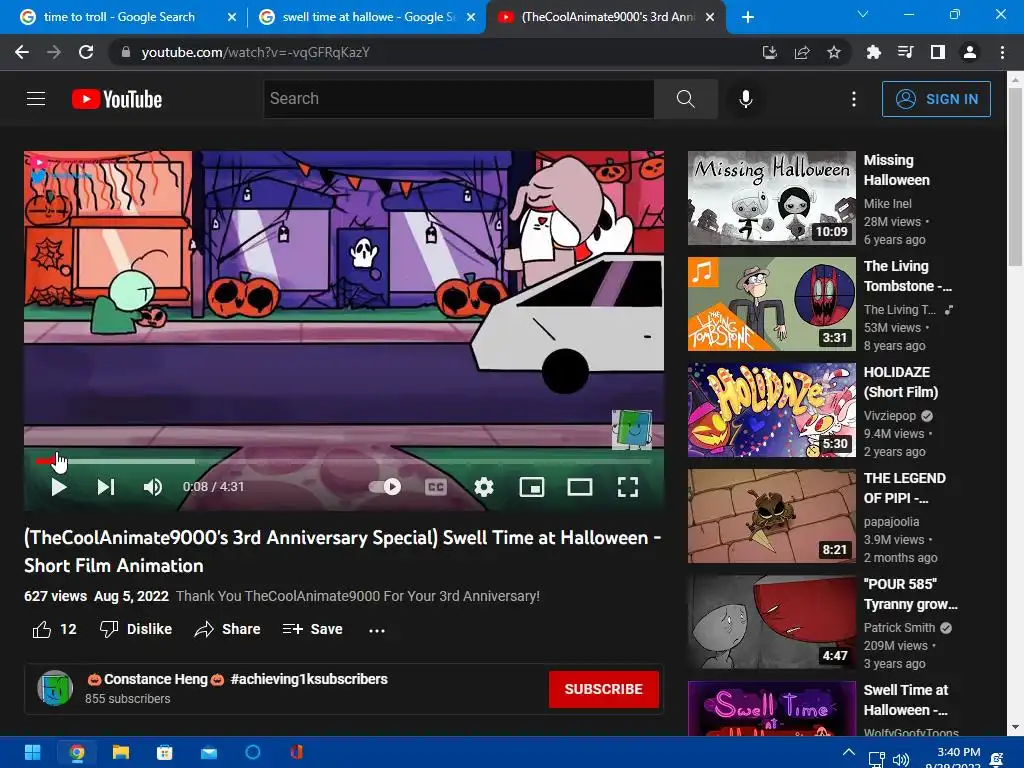The width and height of the screenshot is (1024, 768).
Task: Subscribe to Constance Heng's channel
Action: click(603, 689)
